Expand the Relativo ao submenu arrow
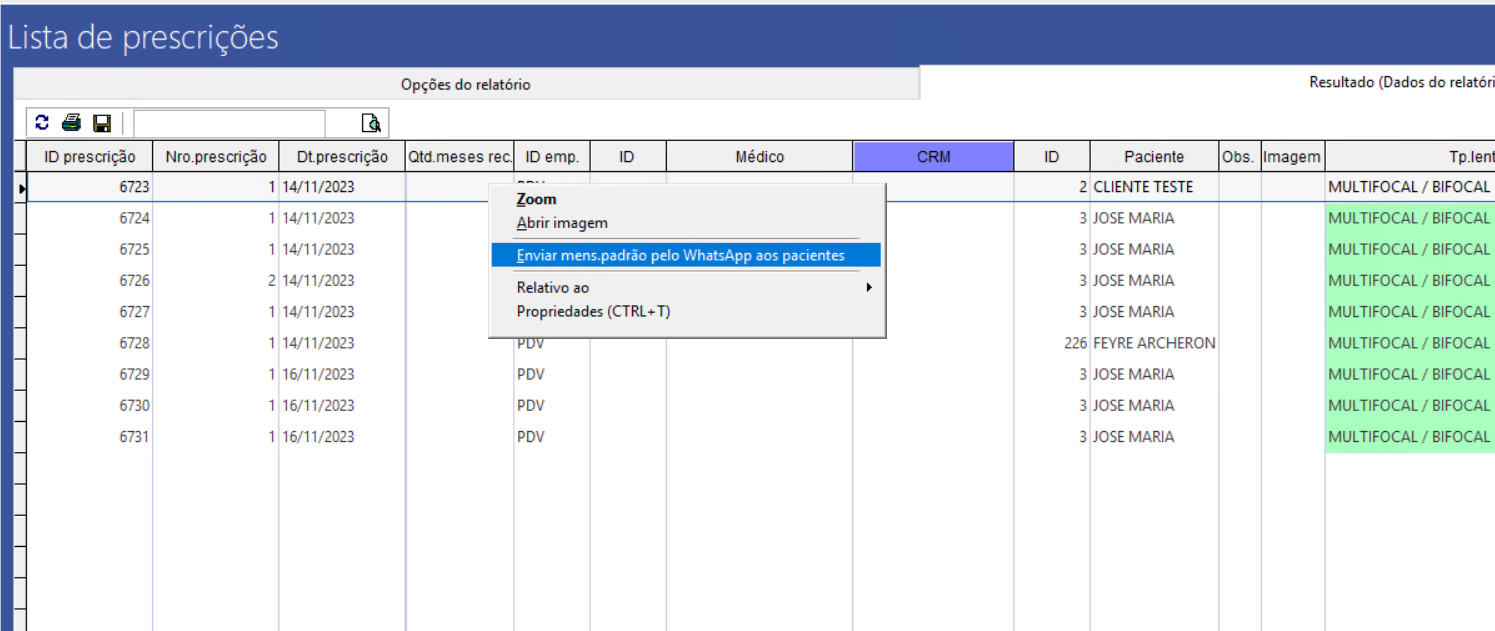1495x631 pixels. coord(869,287)
